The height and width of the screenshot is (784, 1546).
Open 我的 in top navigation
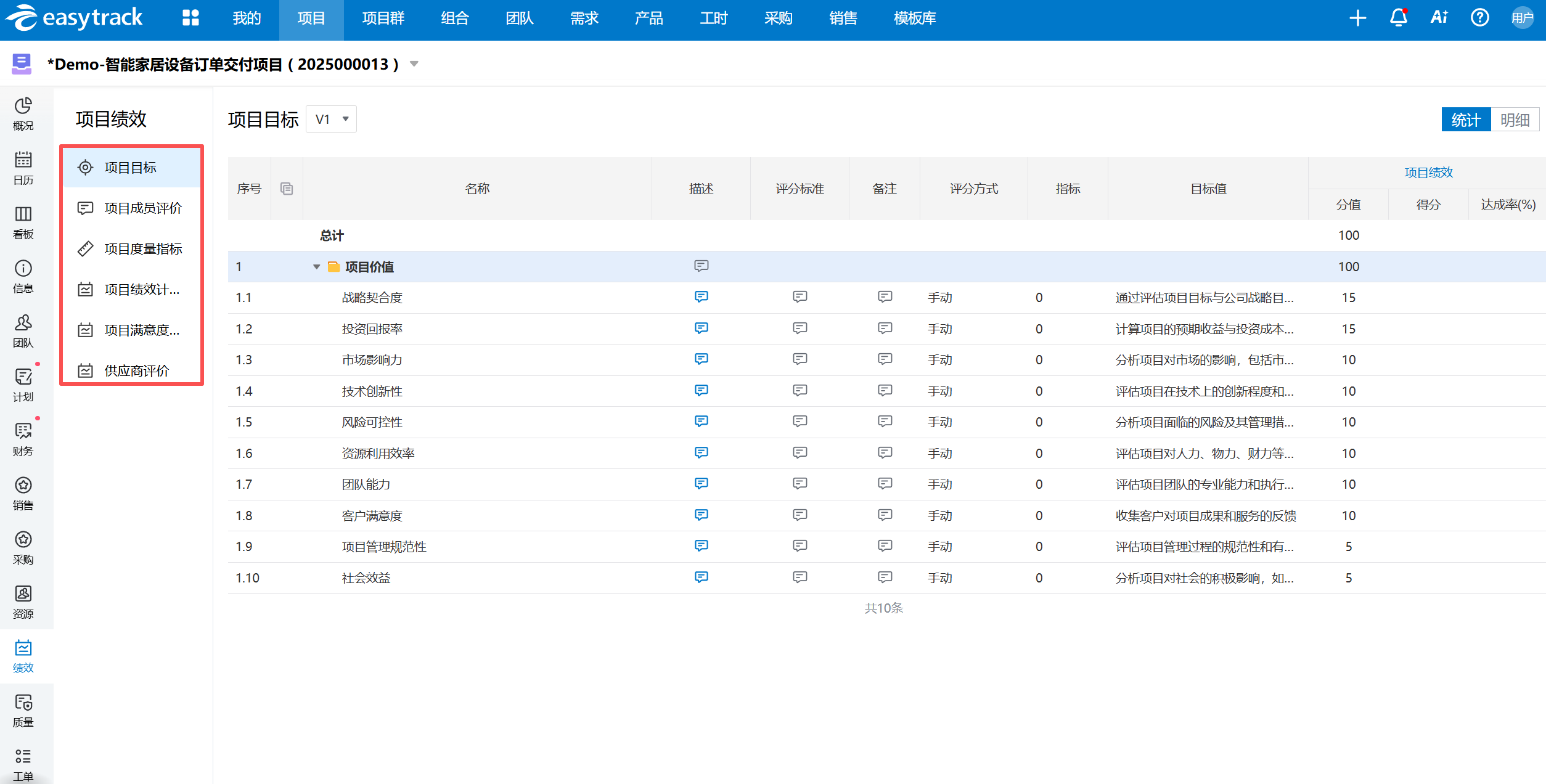point(247,18)
